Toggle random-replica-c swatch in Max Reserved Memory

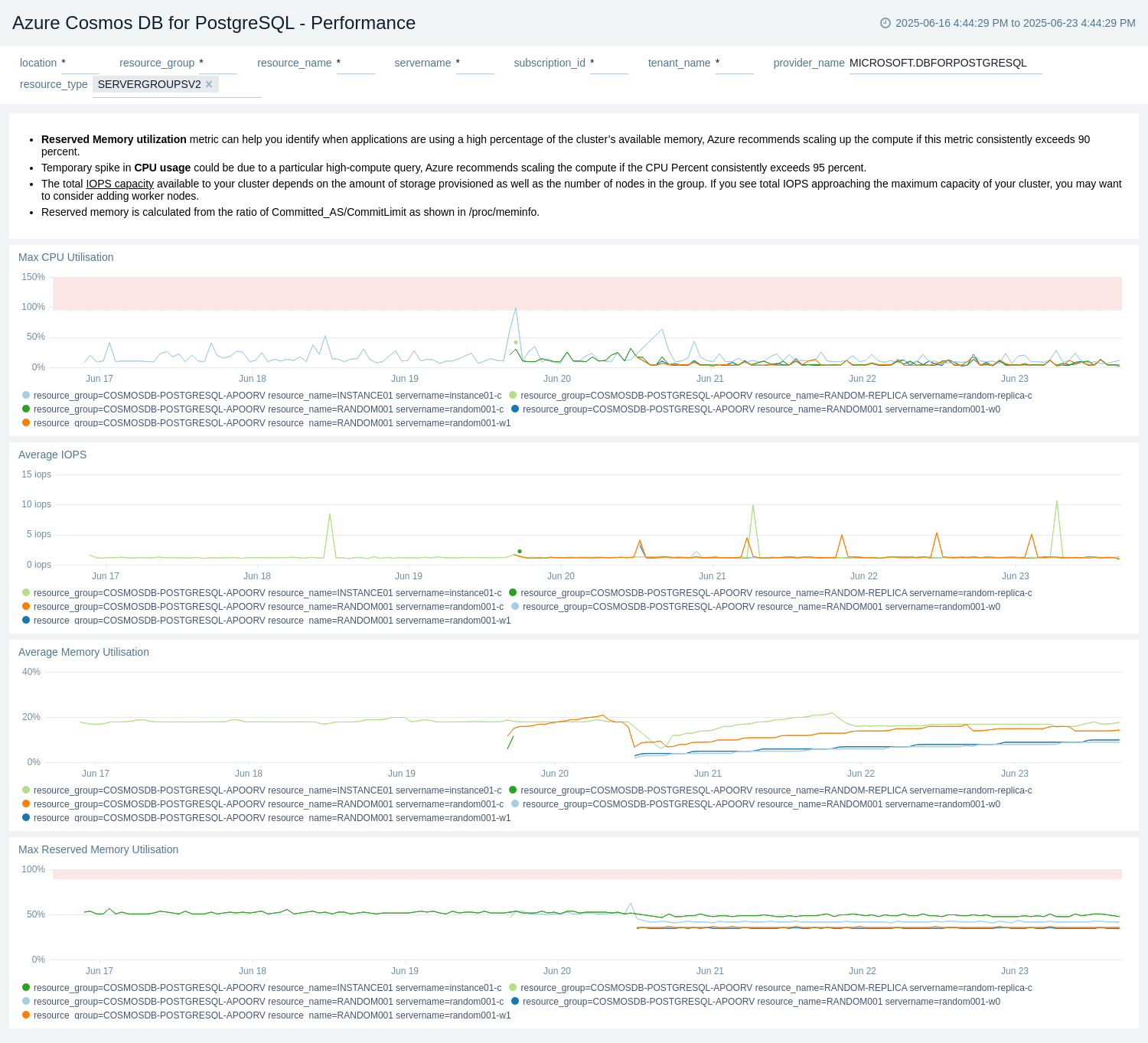click(x=513, y=988)
